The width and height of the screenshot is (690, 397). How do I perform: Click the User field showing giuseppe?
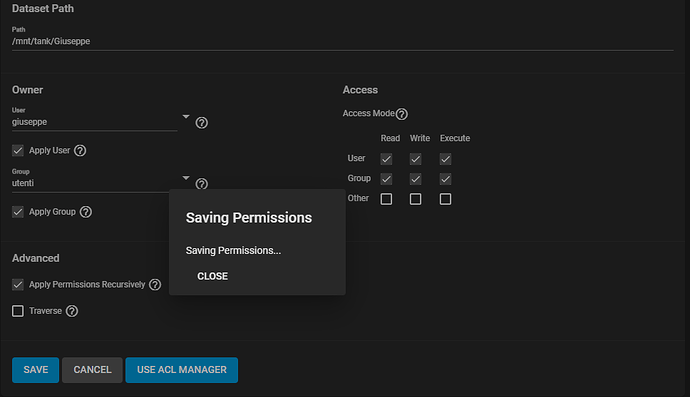tap(95, 122)
